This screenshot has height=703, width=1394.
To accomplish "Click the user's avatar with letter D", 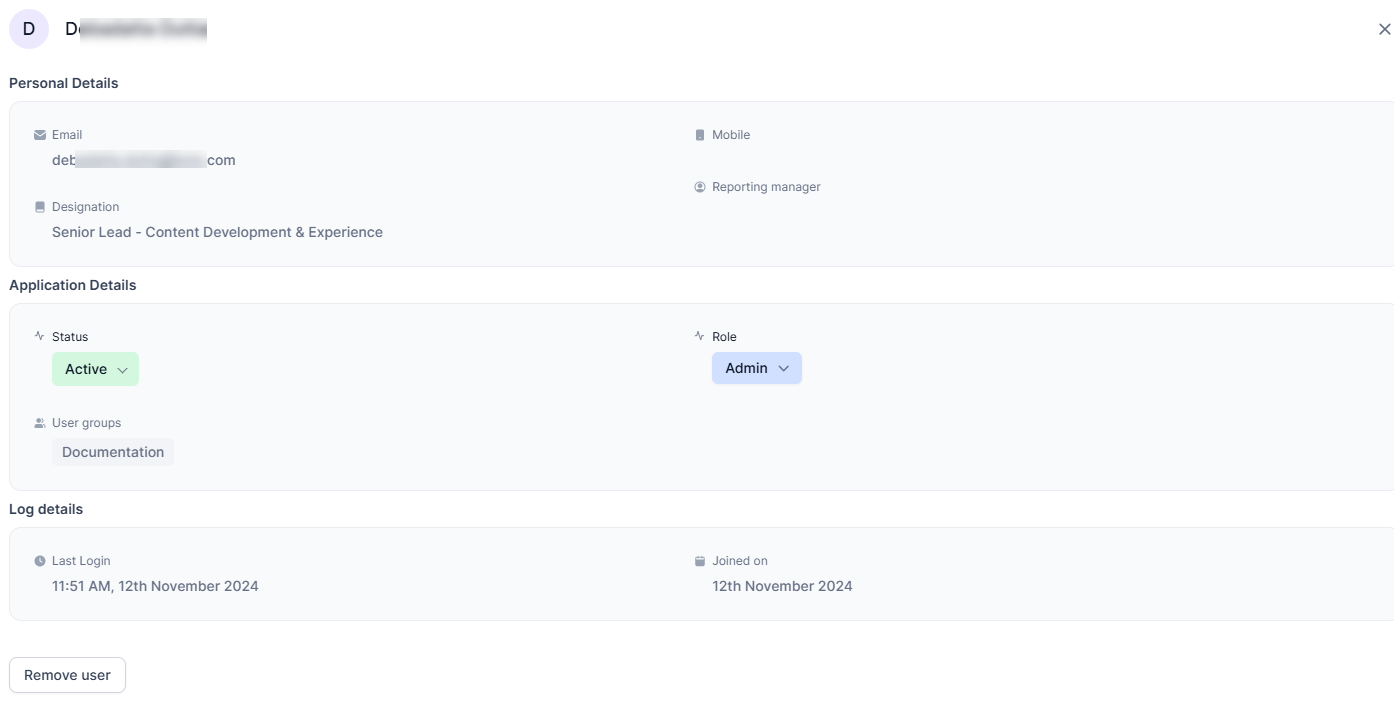I will pos(28,28).
